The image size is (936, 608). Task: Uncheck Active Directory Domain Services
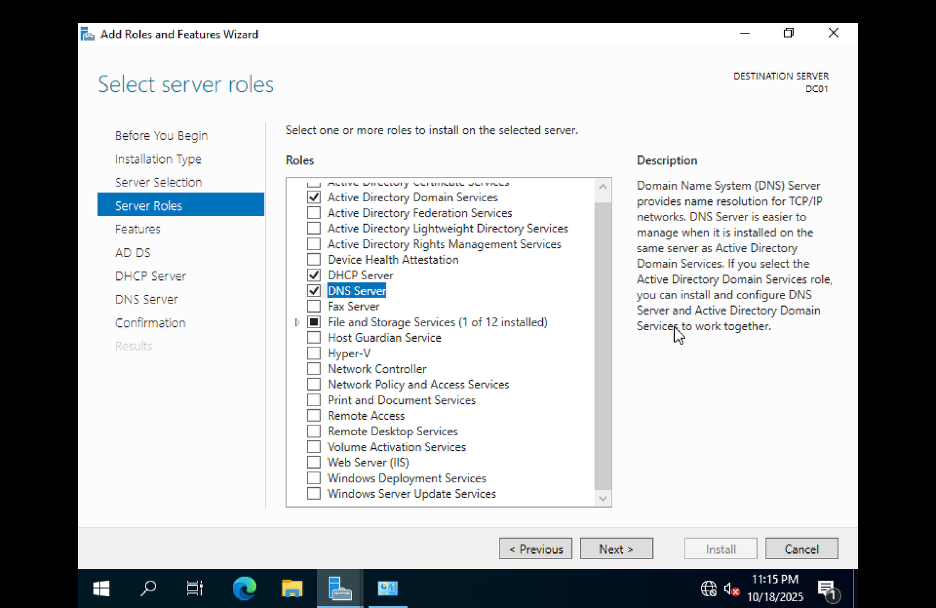click(x=313, y=197)
